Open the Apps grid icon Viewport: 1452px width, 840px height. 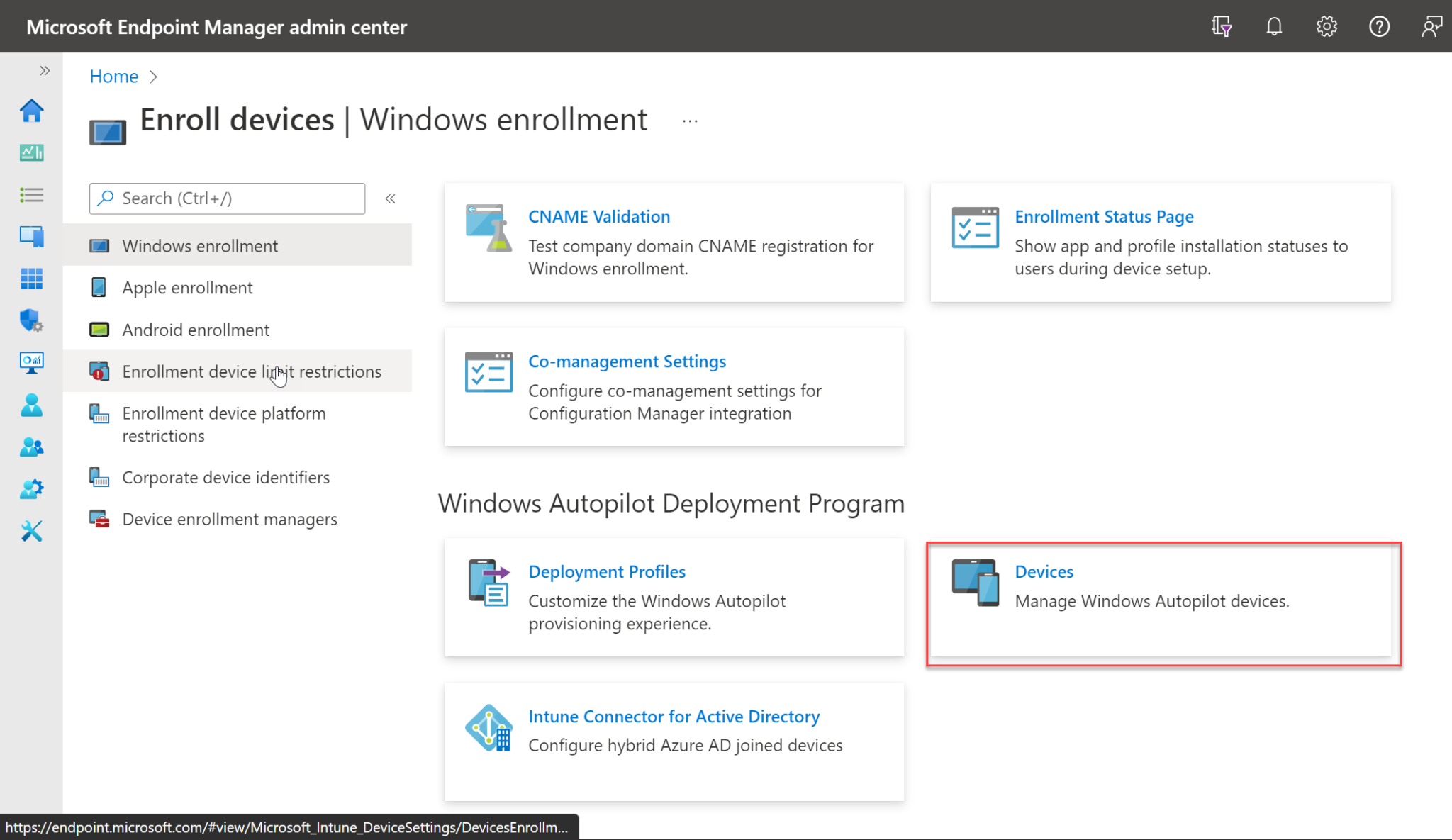(x=31, y=278)
